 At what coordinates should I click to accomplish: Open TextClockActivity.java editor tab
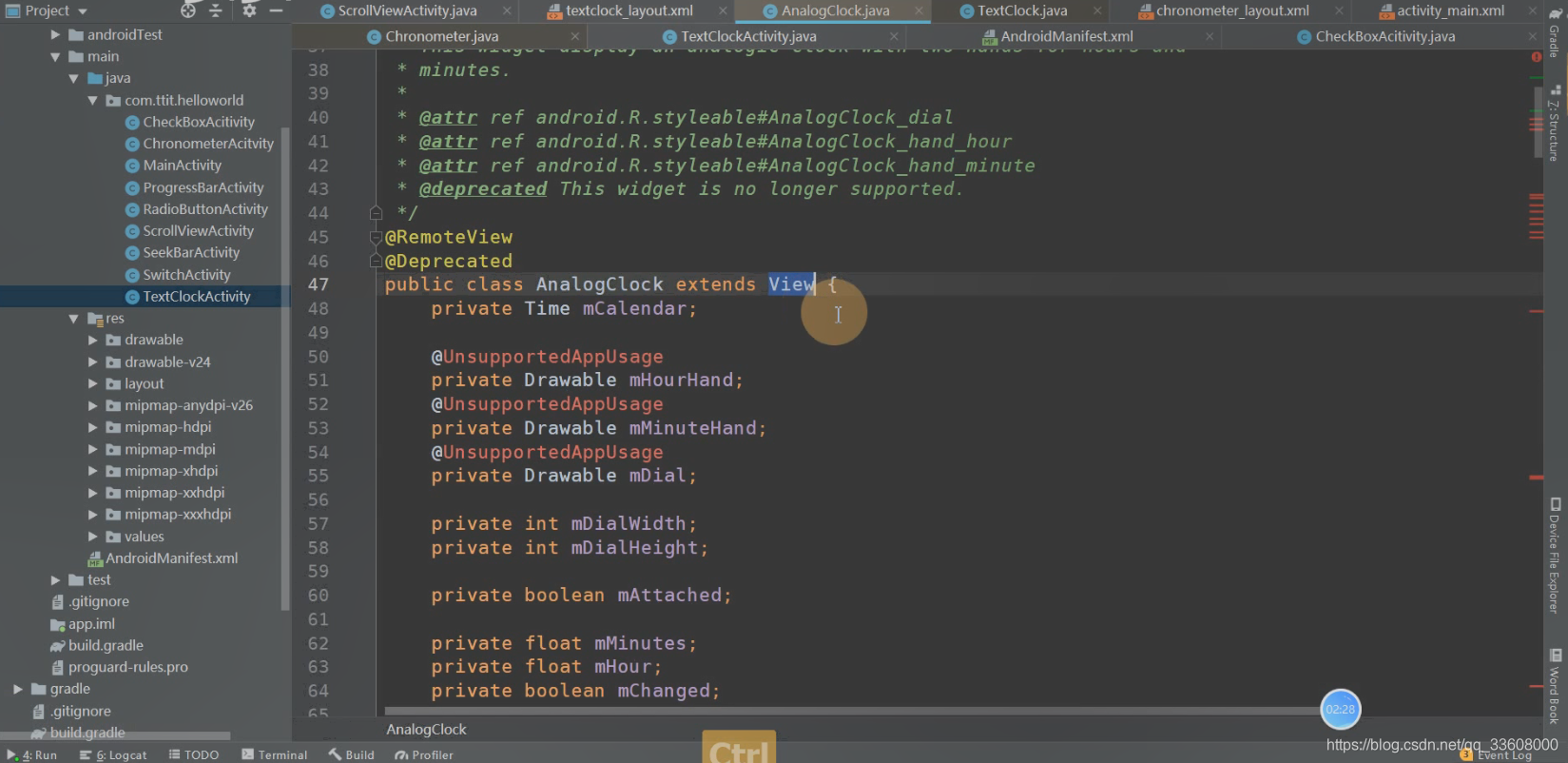point(747,36)
